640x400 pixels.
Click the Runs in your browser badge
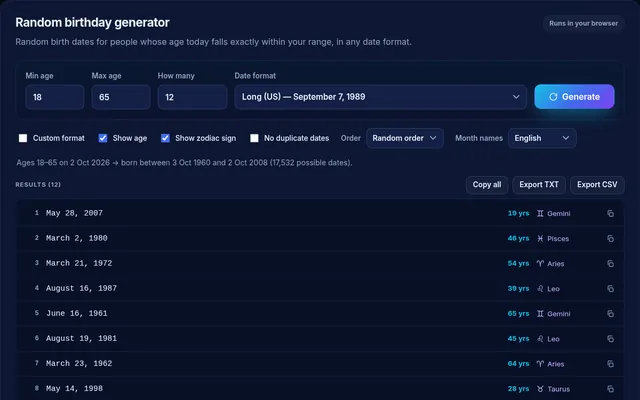point(583,23)
